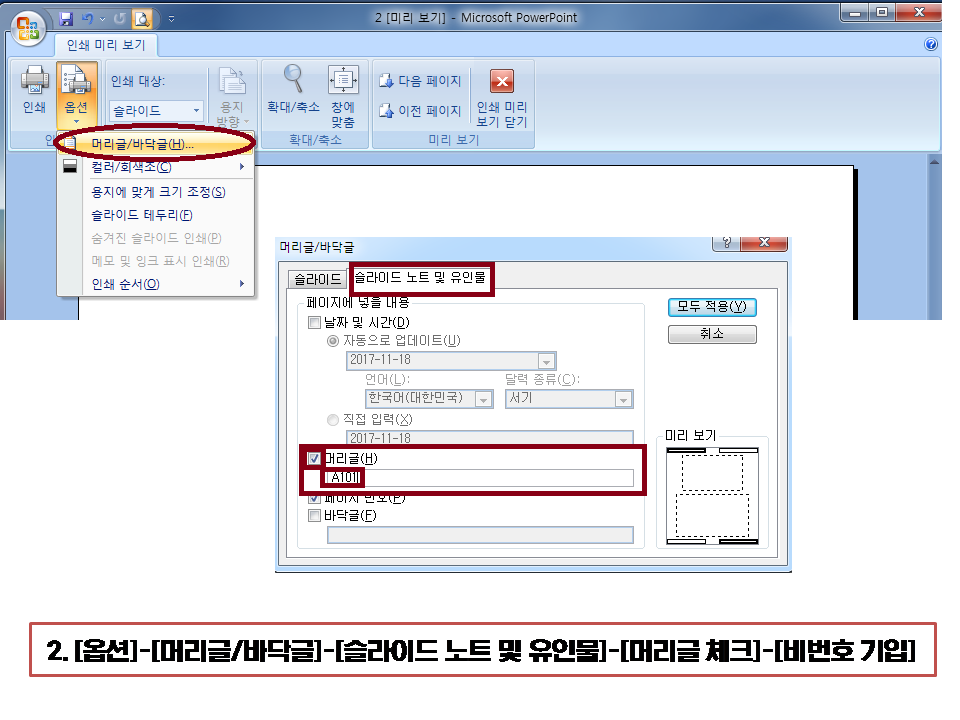
Task: Enable the Footer (바닥글) checkbox
Action: pyautogui.click(x=315, y=516)
